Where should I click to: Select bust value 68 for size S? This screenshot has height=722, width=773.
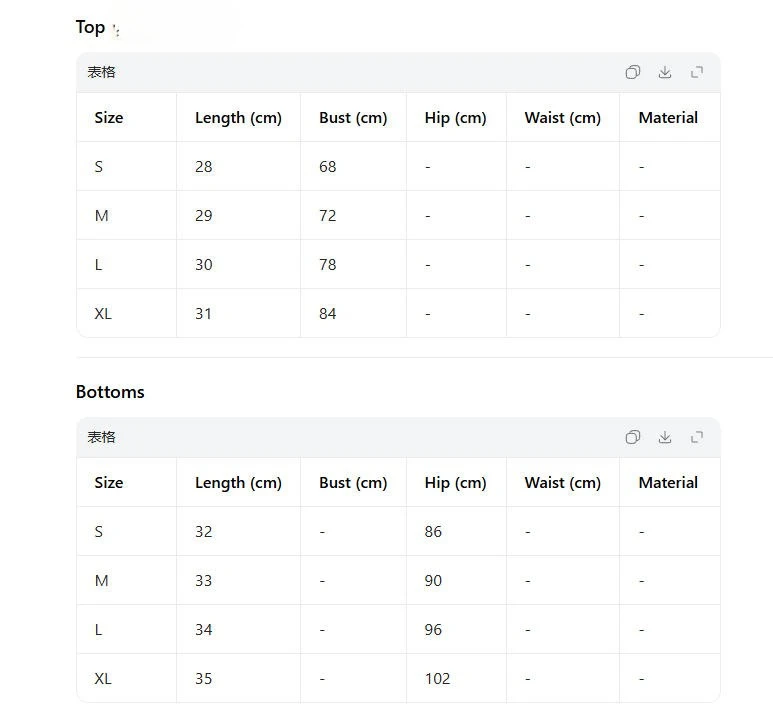pos(327,167)
